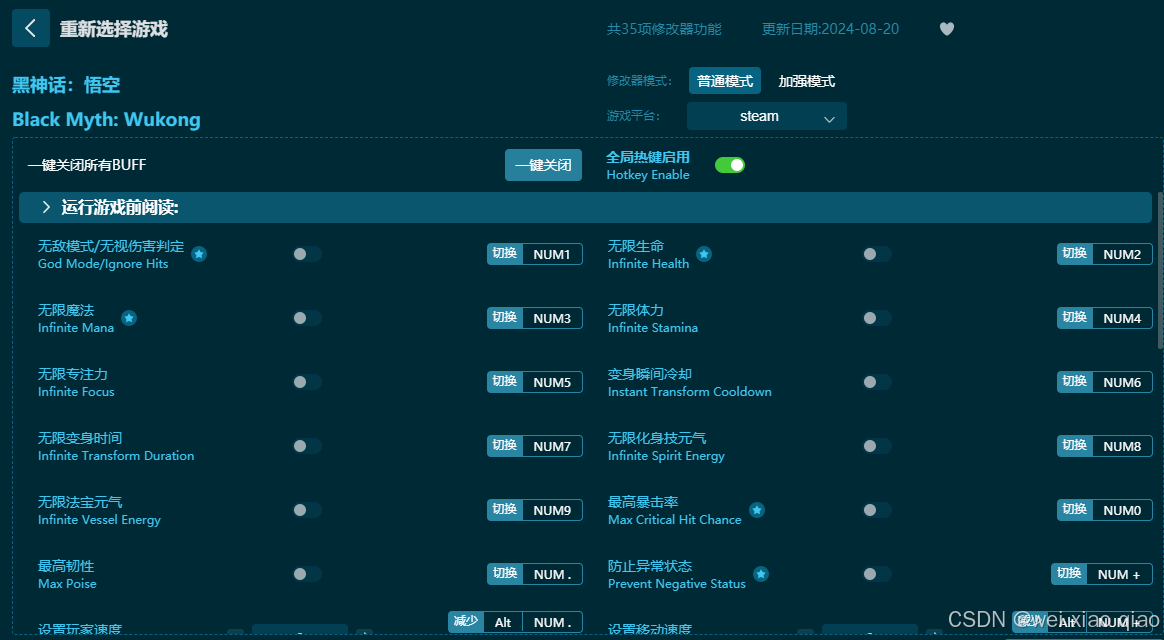Click 切换 button for NUM1 hotkey
The height and width of the screenshot is (640, 1164).
[505, 254]
